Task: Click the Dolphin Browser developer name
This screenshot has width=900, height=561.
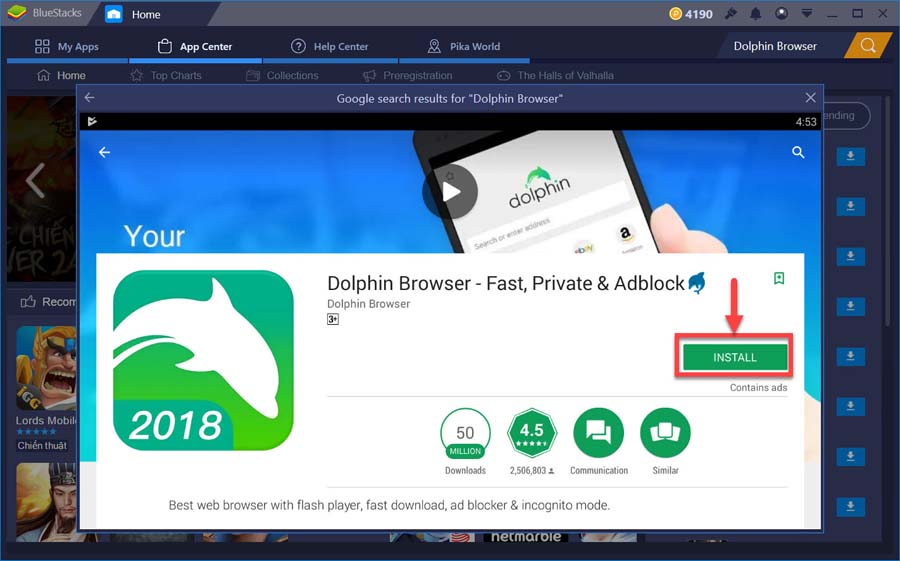Action: 368,304
